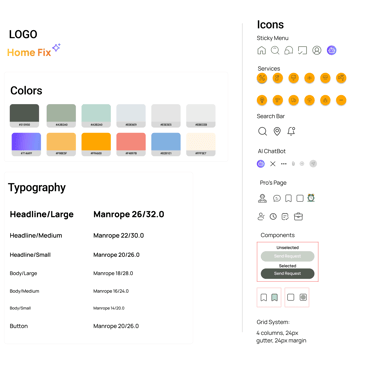375x367 pixels.
Task: Click the empty square icon in Pro's Page row
Action: (300, 199)
